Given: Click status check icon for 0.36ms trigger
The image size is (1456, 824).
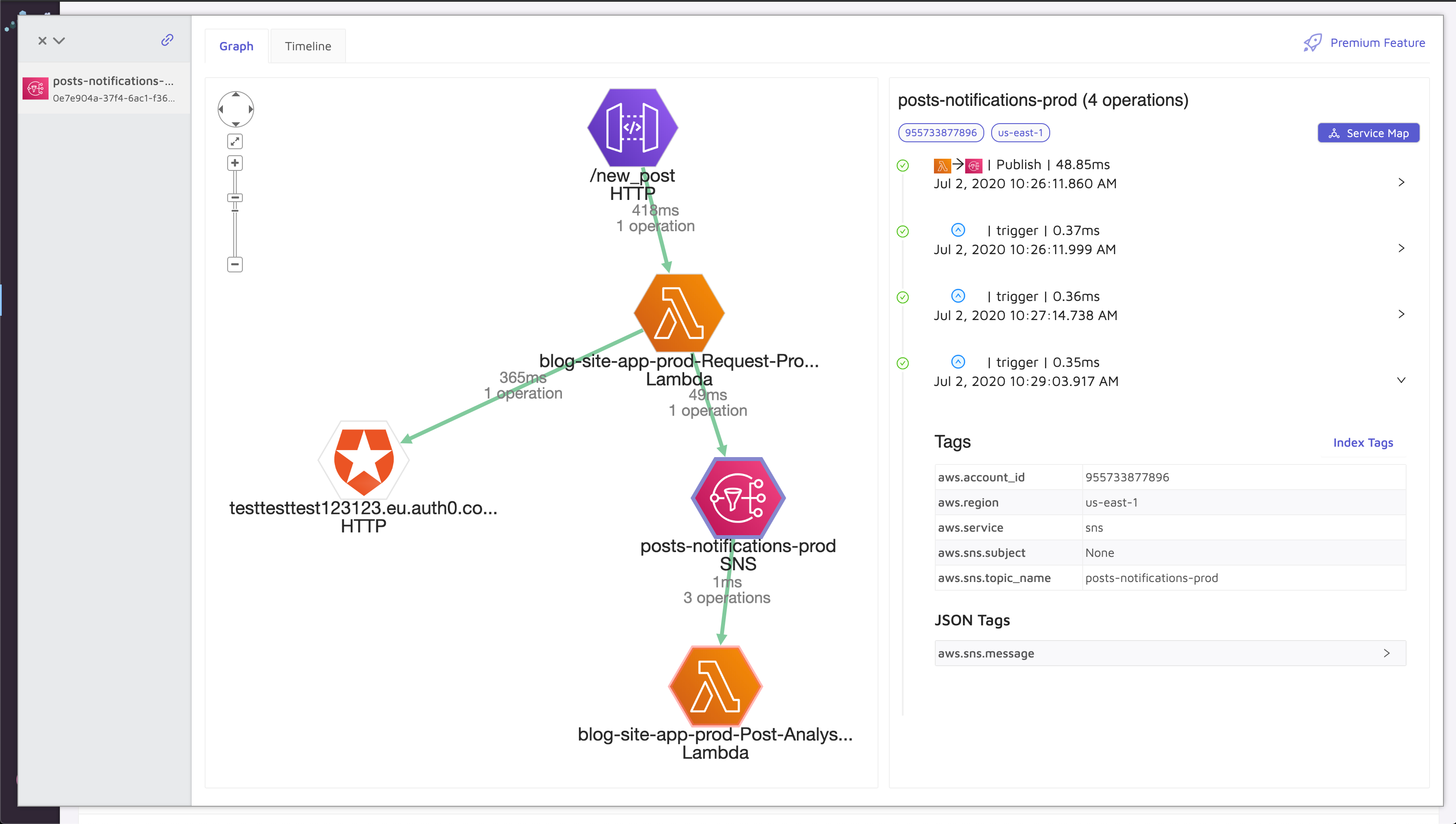Looking at the screenshot, I should tap(903, 297).
